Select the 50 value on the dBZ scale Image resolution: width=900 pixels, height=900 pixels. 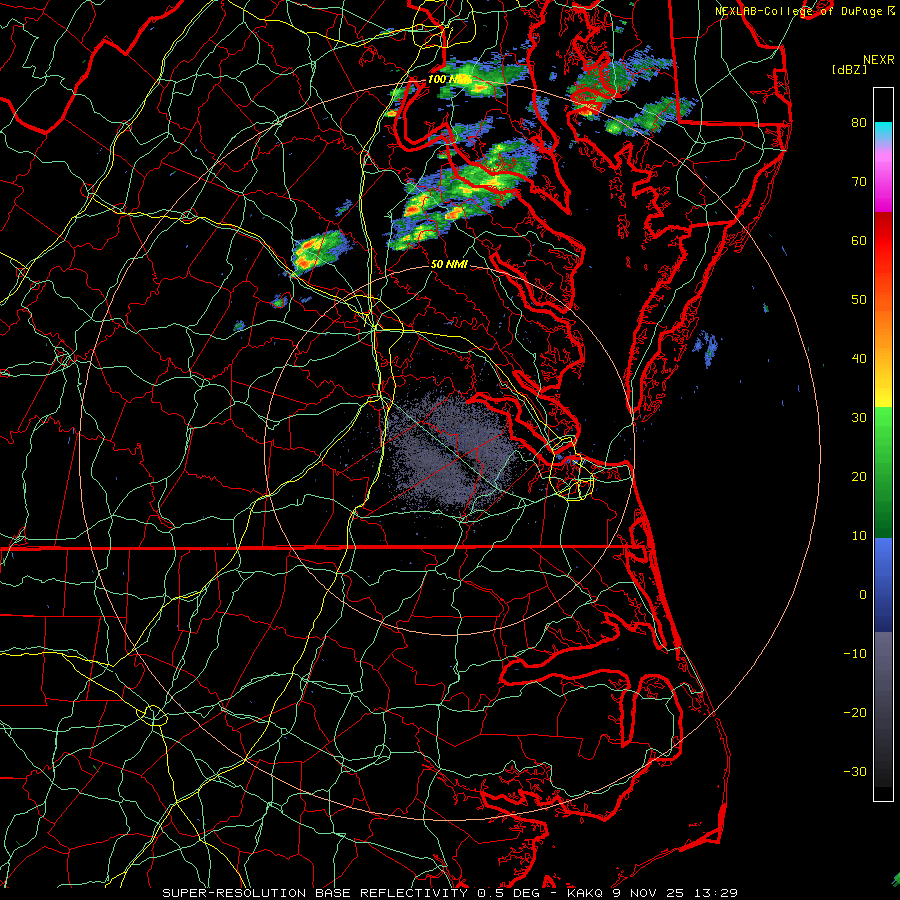[859, 300]
